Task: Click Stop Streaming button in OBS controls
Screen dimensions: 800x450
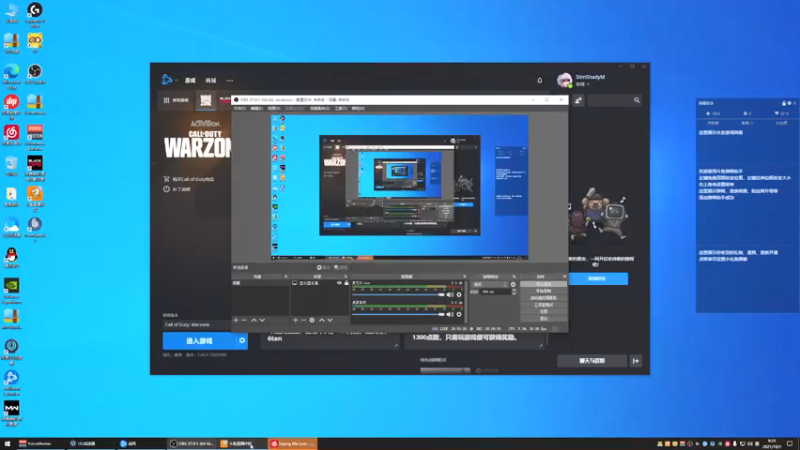Action: (x=543, y=284)
